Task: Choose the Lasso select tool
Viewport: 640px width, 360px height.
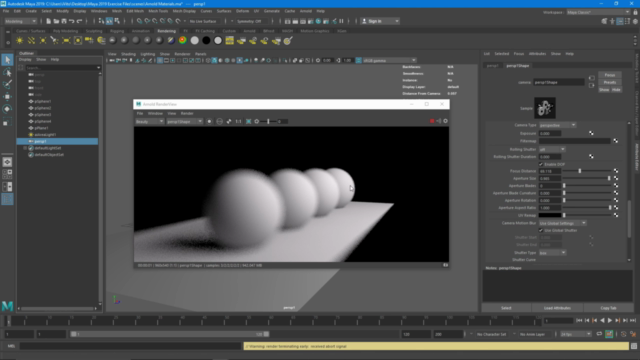Action: point(7,73)
